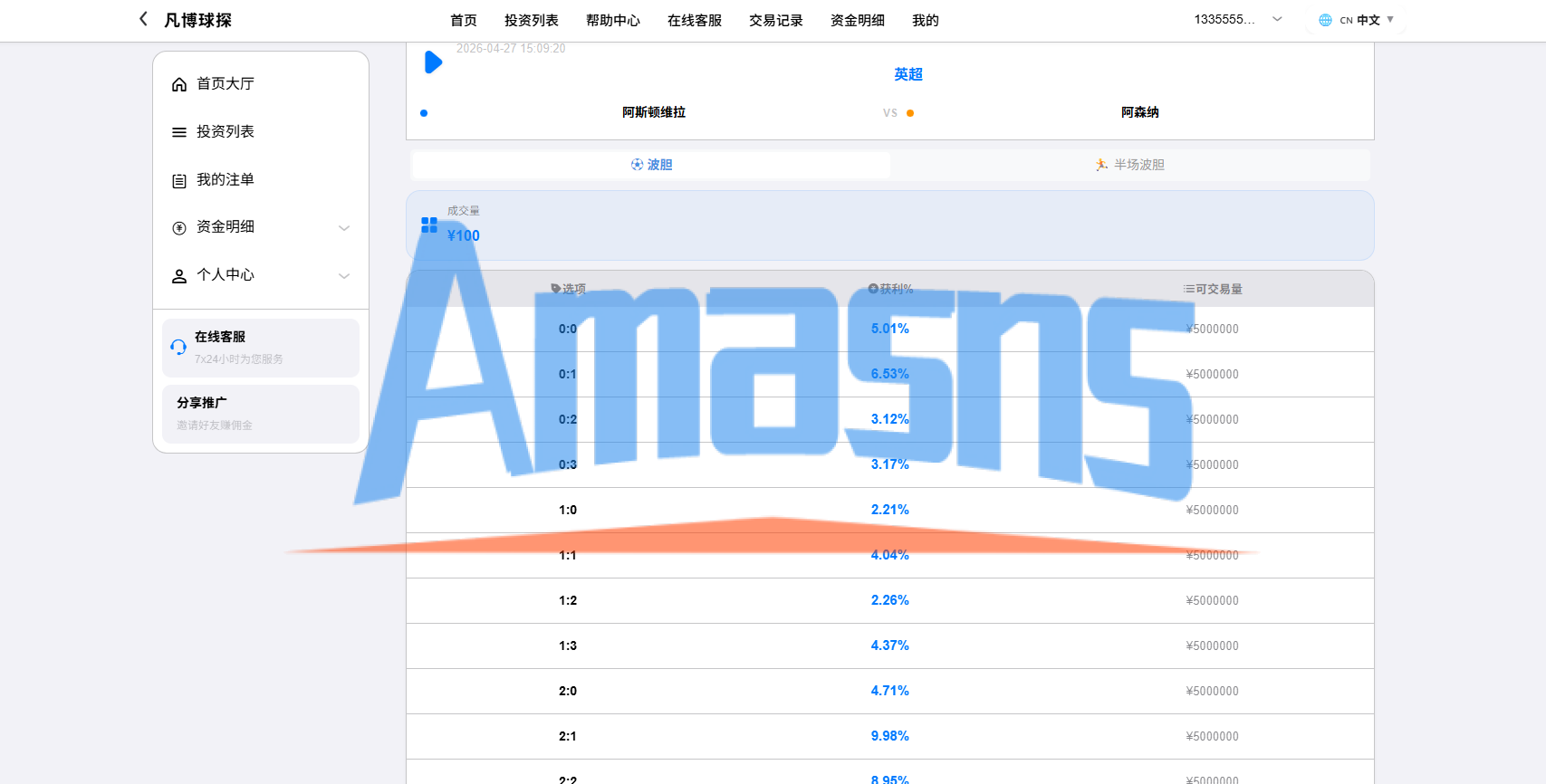Viewport: 1546px width, 784px height.
Task: Open the 在线客服 sidebar service card
Action: coord(261,348)
